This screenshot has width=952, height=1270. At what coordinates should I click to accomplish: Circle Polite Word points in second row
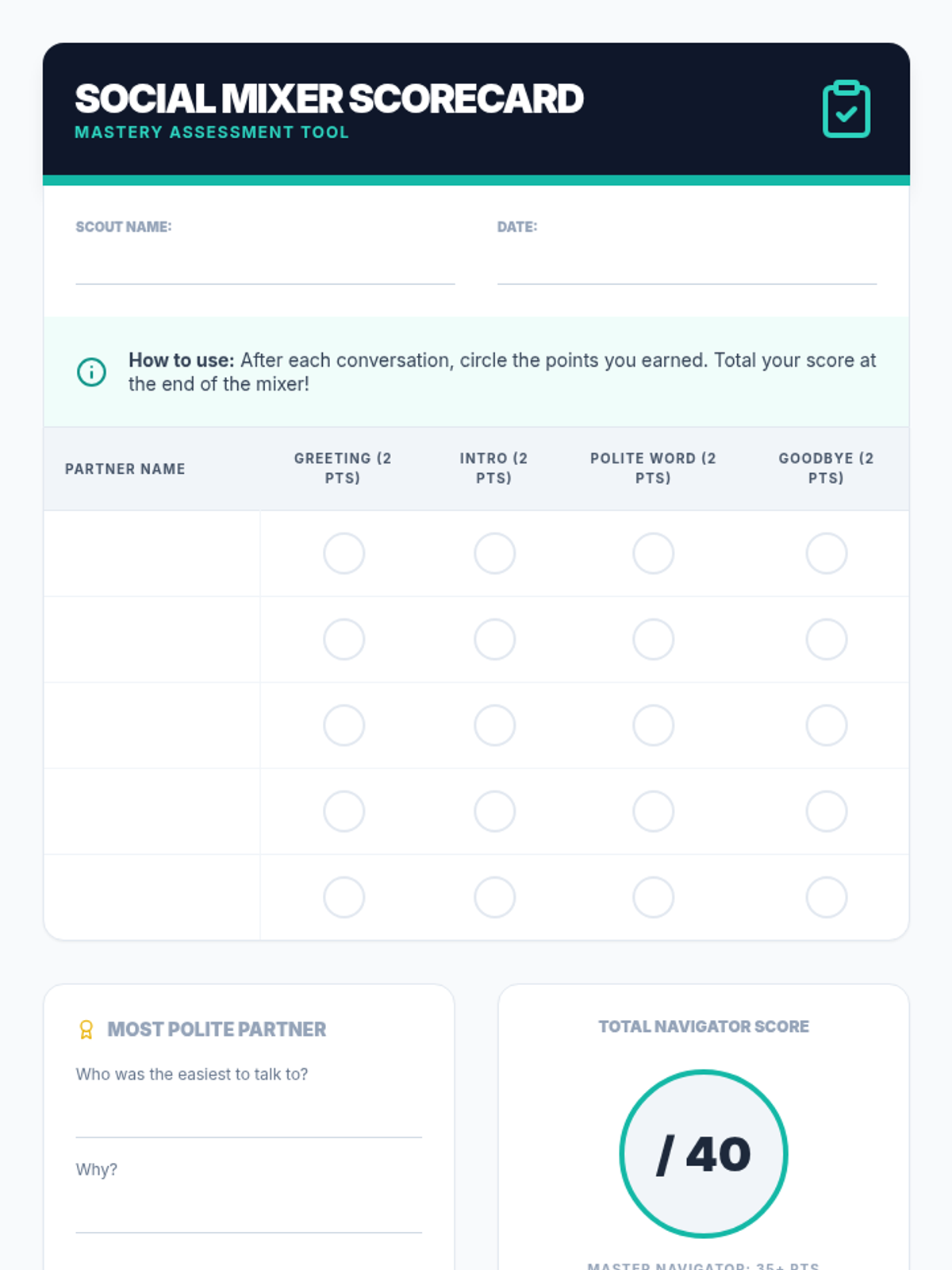(653, 639)
